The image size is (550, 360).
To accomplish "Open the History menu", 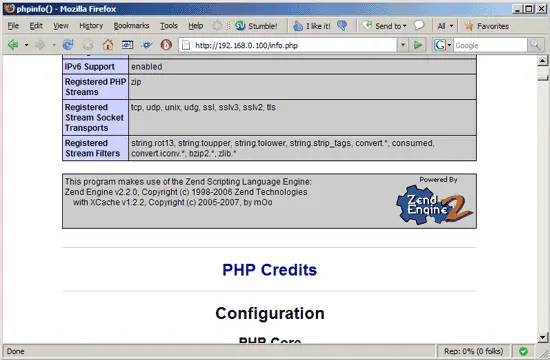I will (91, 26).
